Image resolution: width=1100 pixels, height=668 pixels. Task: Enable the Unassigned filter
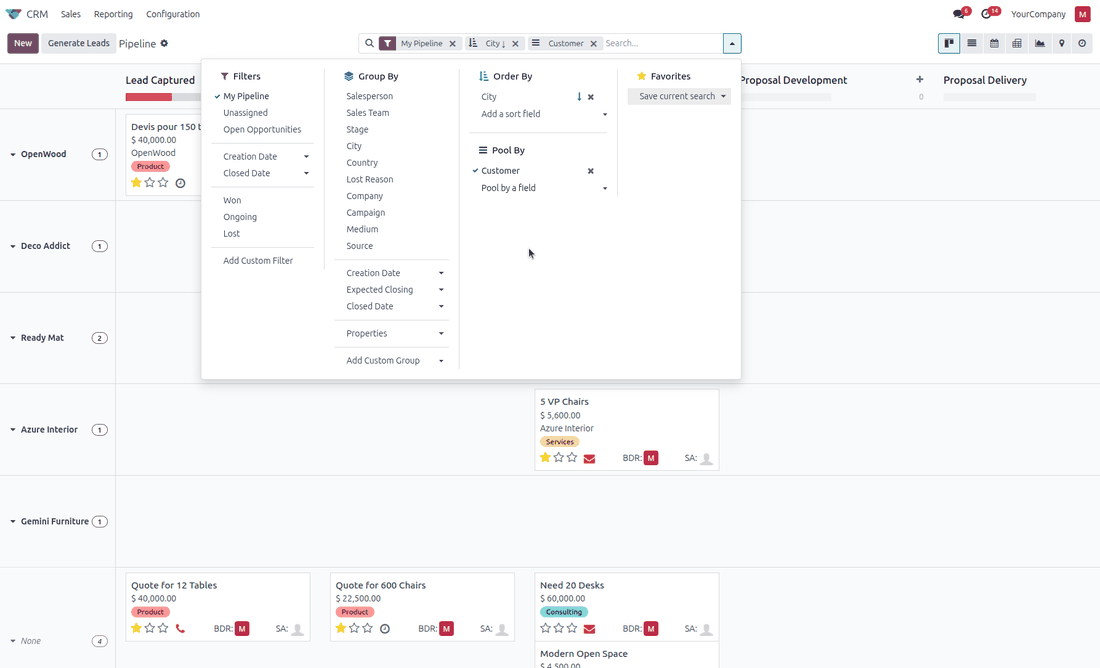click(245, 113)
